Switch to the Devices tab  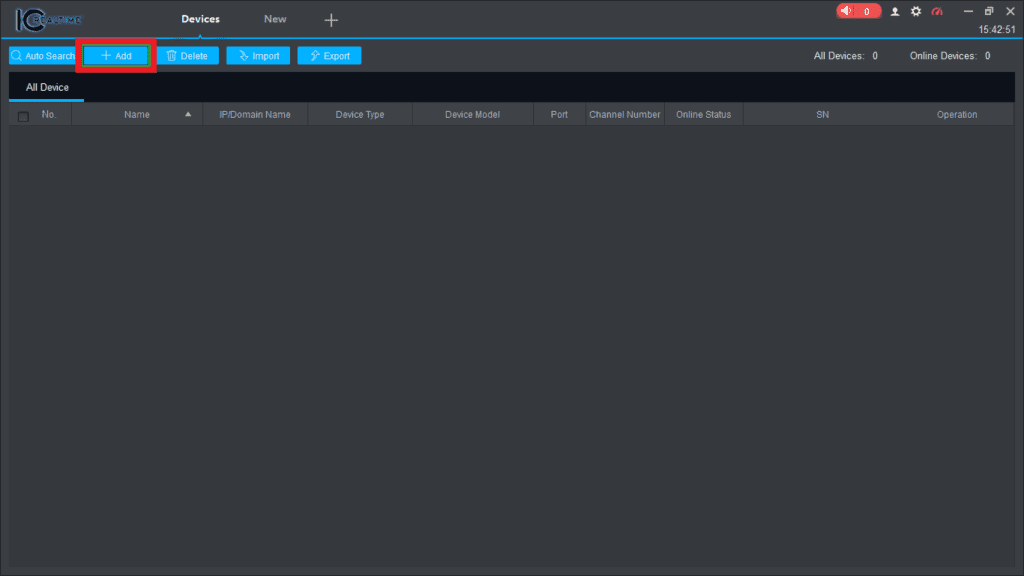point(200,19)
